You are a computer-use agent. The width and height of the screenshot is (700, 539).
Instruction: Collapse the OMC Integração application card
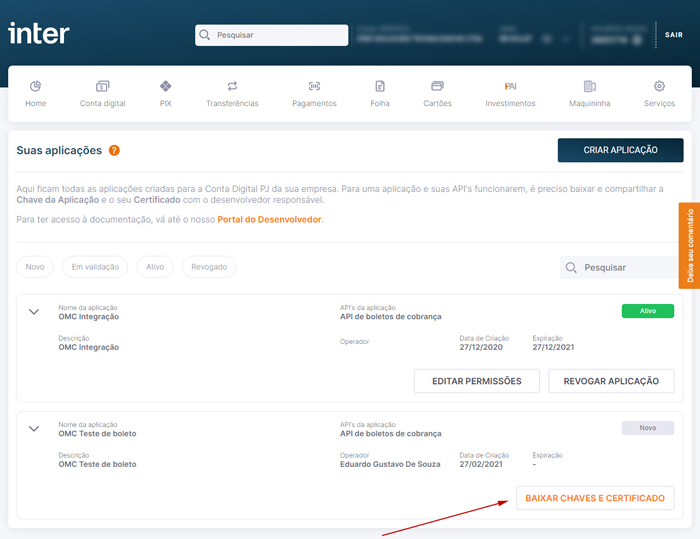[34, 312]
